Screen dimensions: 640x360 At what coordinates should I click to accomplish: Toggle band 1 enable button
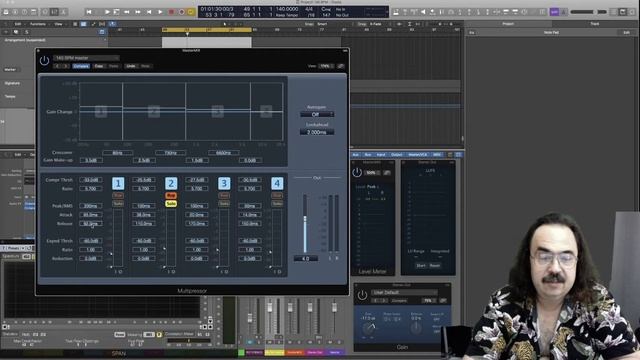118,183
